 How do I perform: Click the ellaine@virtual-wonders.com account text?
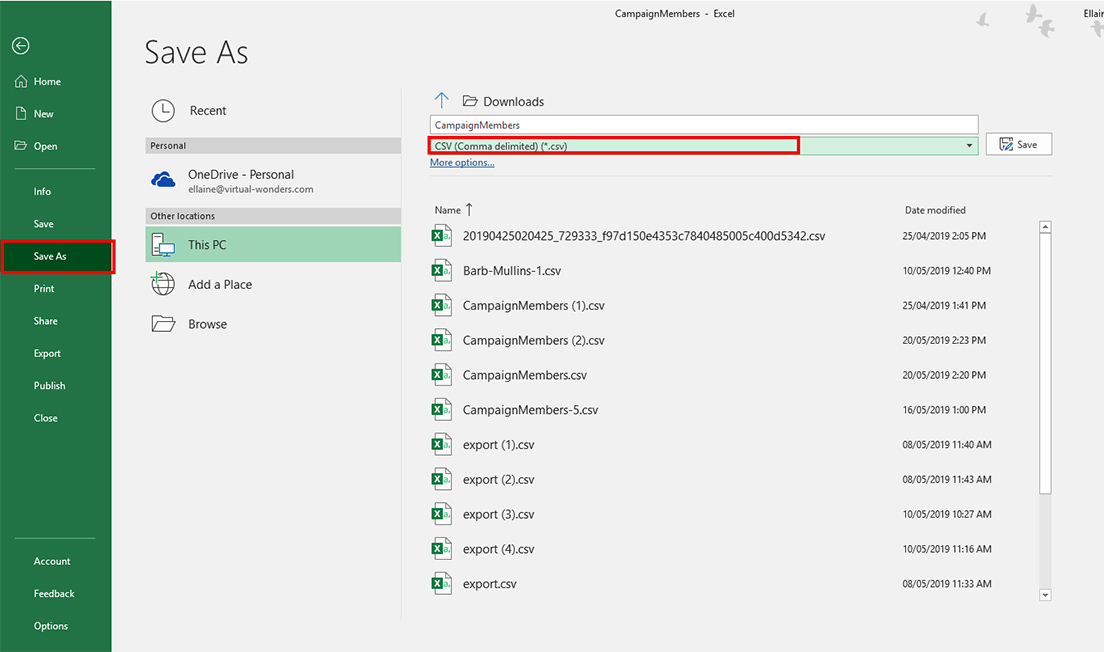point(251,189)
